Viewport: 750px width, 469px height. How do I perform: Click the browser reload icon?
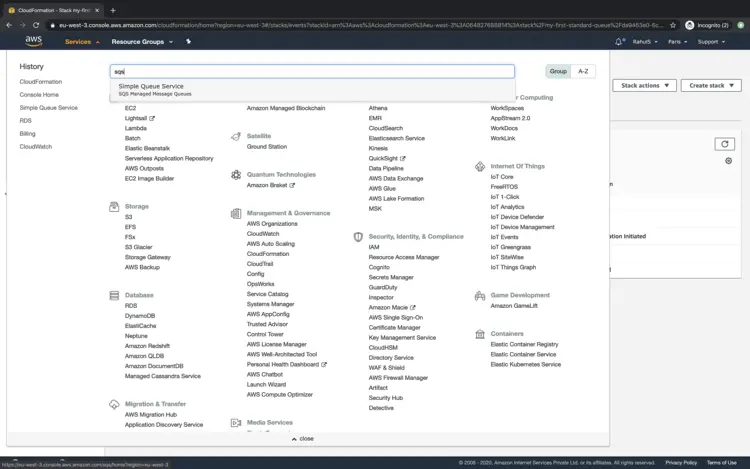36,25
